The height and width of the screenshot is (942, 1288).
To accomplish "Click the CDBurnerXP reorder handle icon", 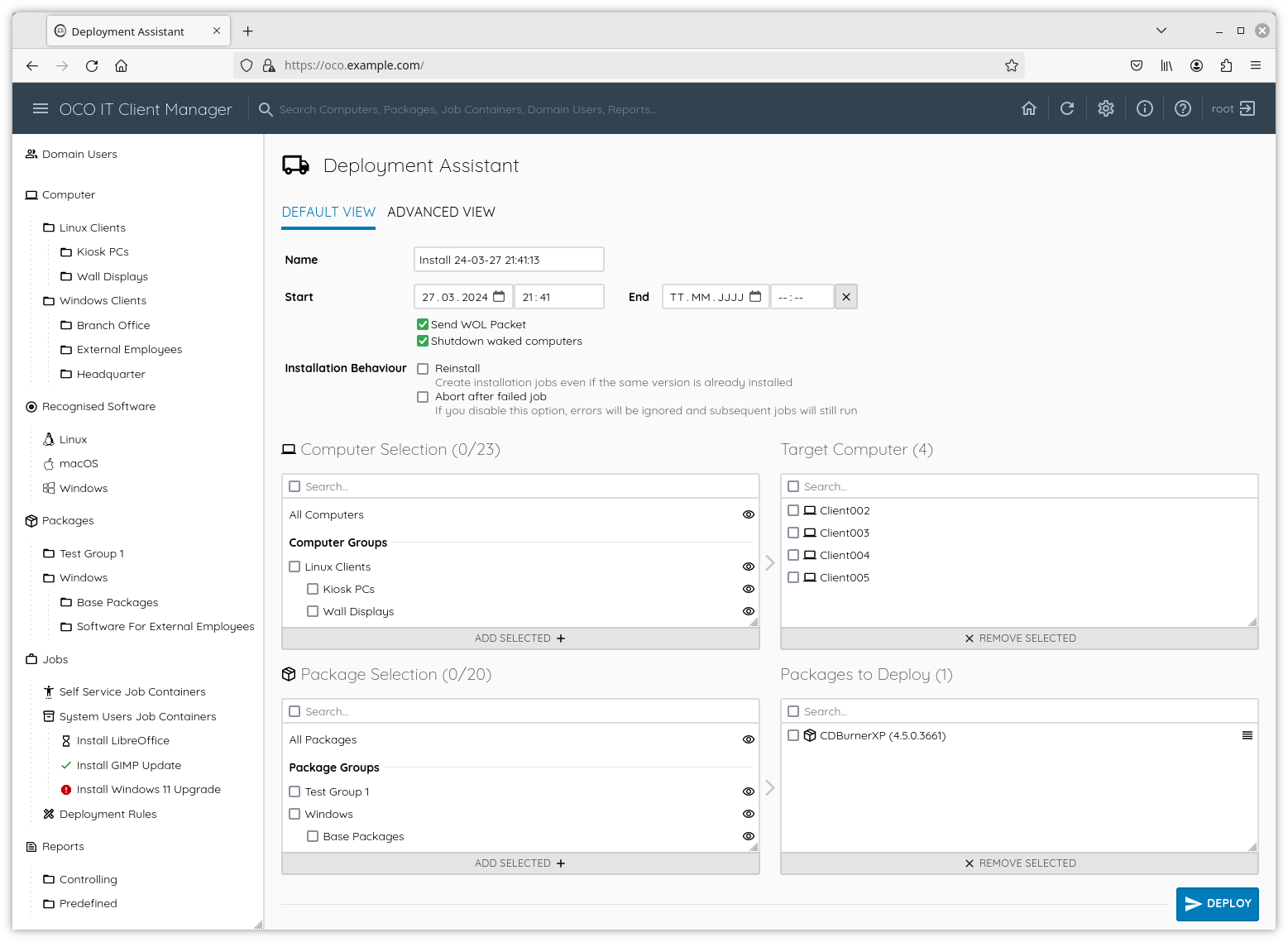I will coord(1247,735).
